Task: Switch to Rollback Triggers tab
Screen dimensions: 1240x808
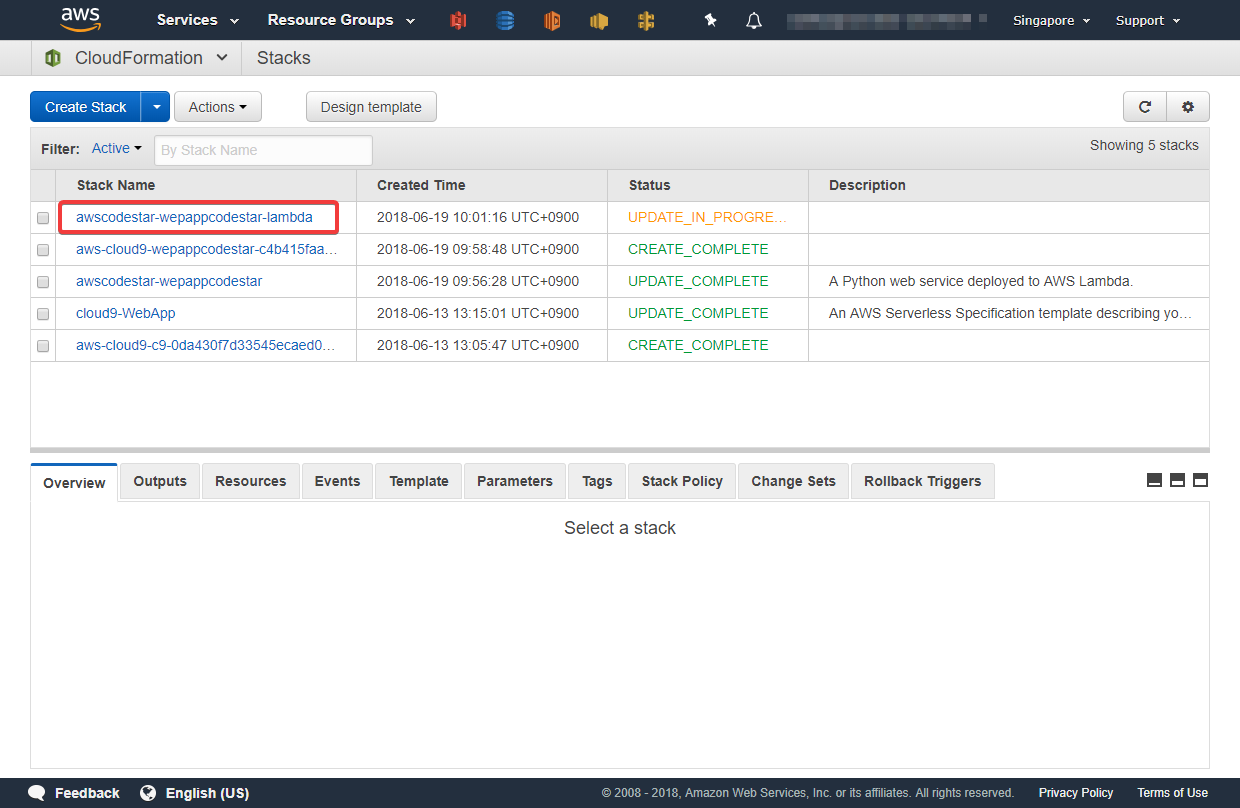Action: coord(923,481)
